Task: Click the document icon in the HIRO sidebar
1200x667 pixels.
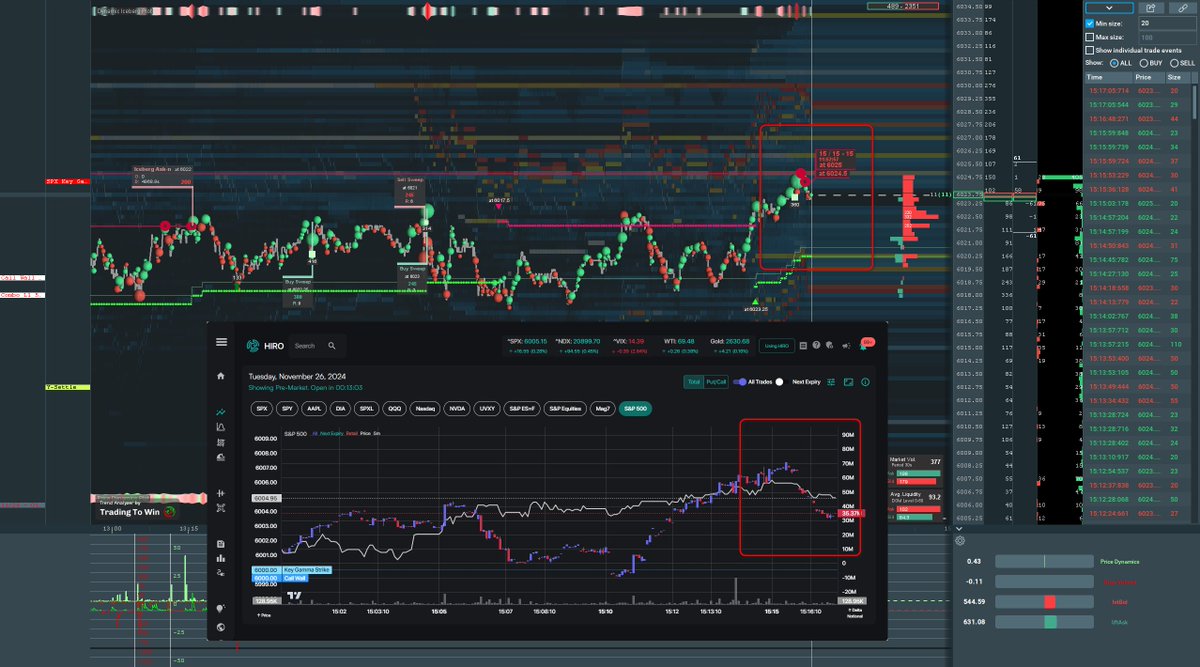Action: (221, 544)
